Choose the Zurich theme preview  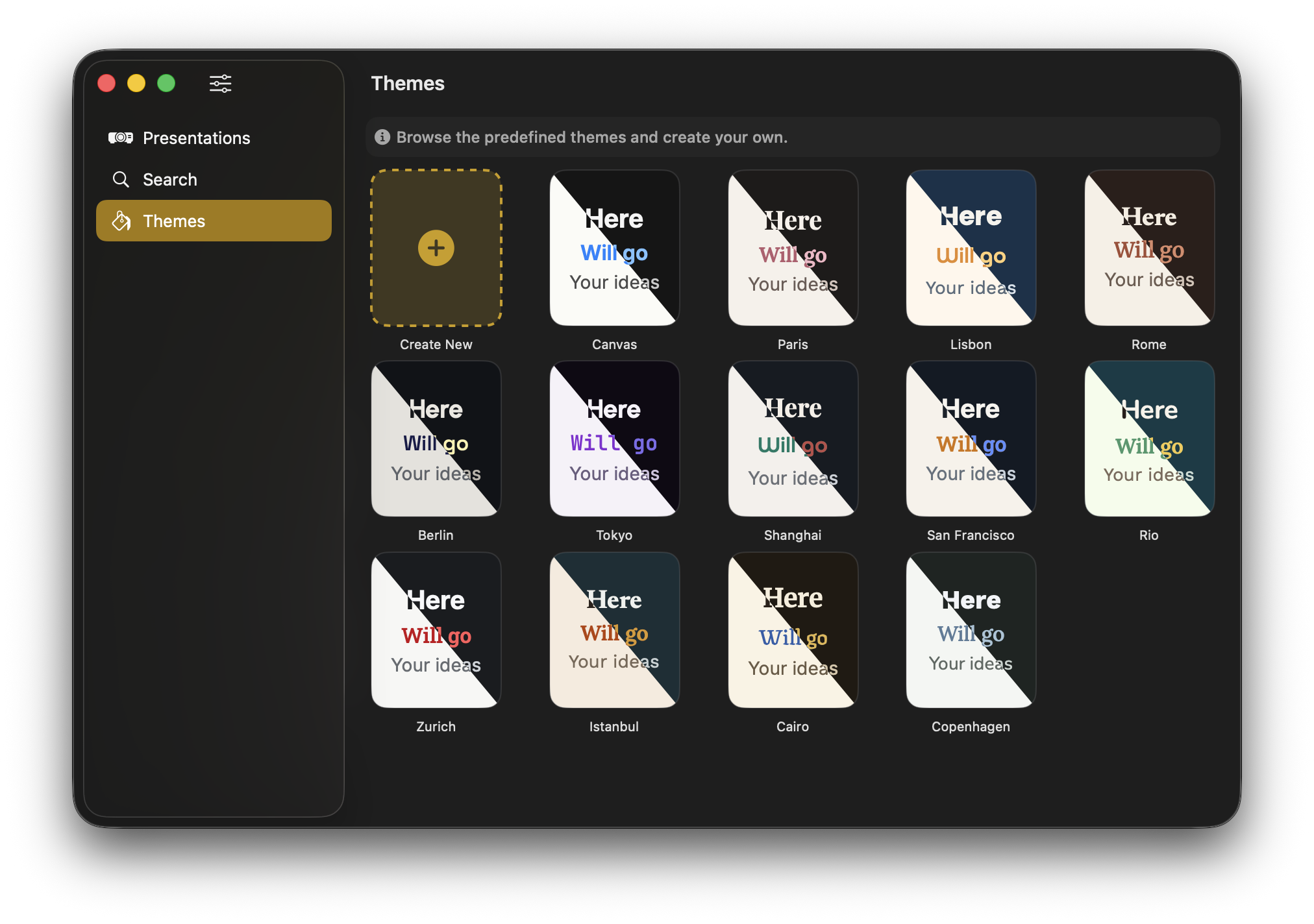click(436, 630)
